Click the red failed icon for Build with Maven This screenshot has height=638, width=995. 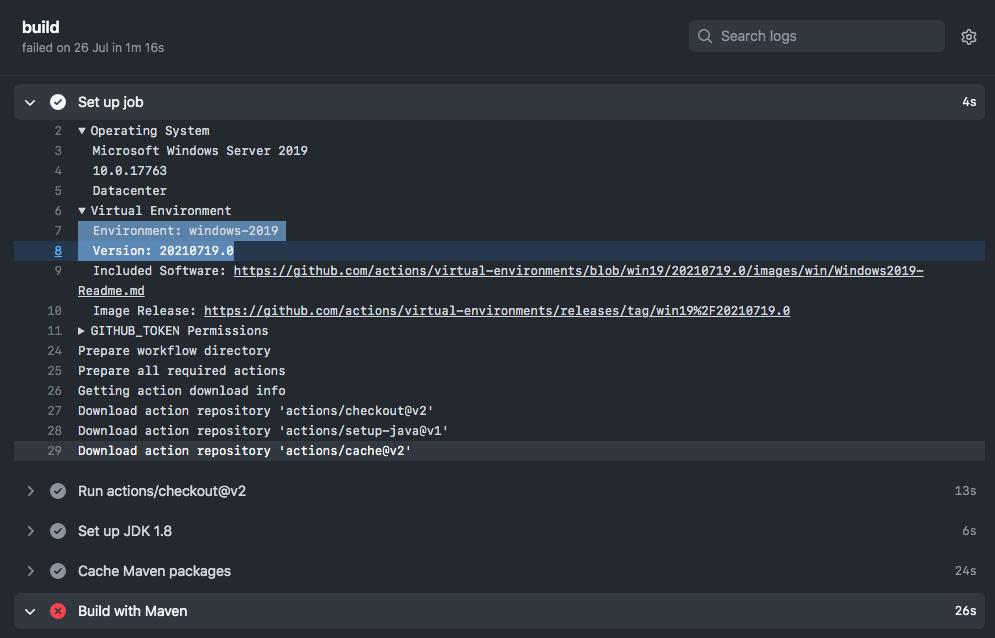click(58, 611)
